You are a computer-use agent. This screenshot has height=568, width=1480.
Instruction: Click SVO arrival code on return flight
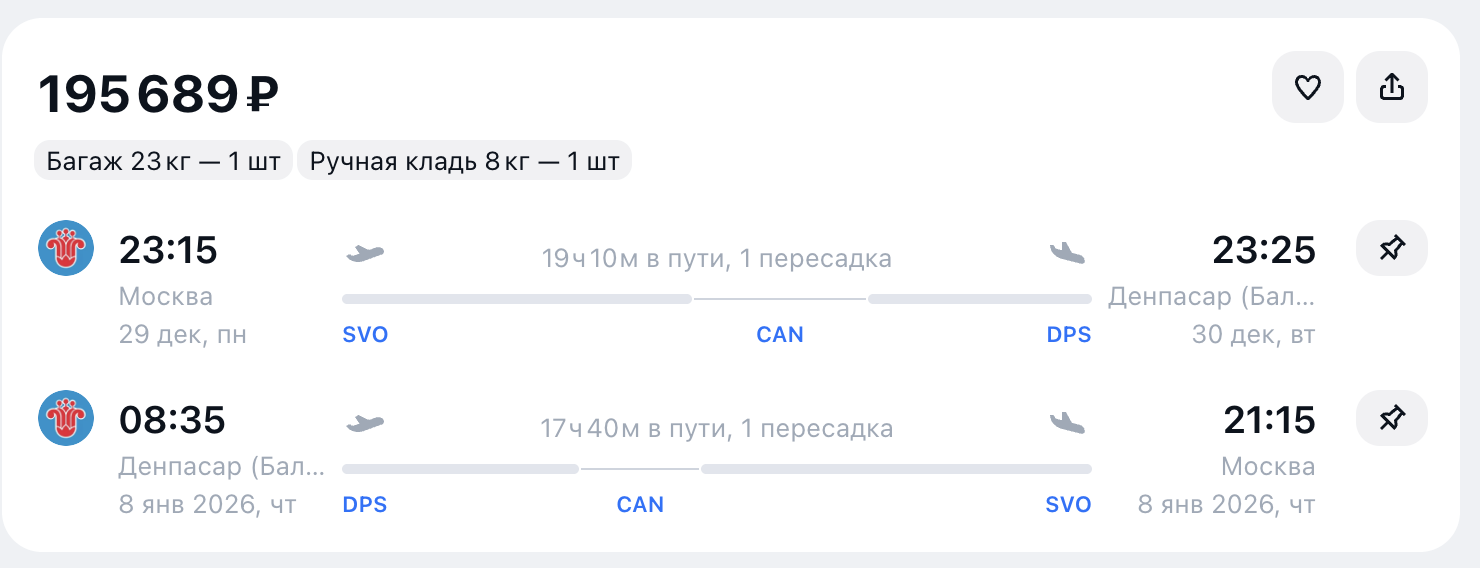[1068, 505]
